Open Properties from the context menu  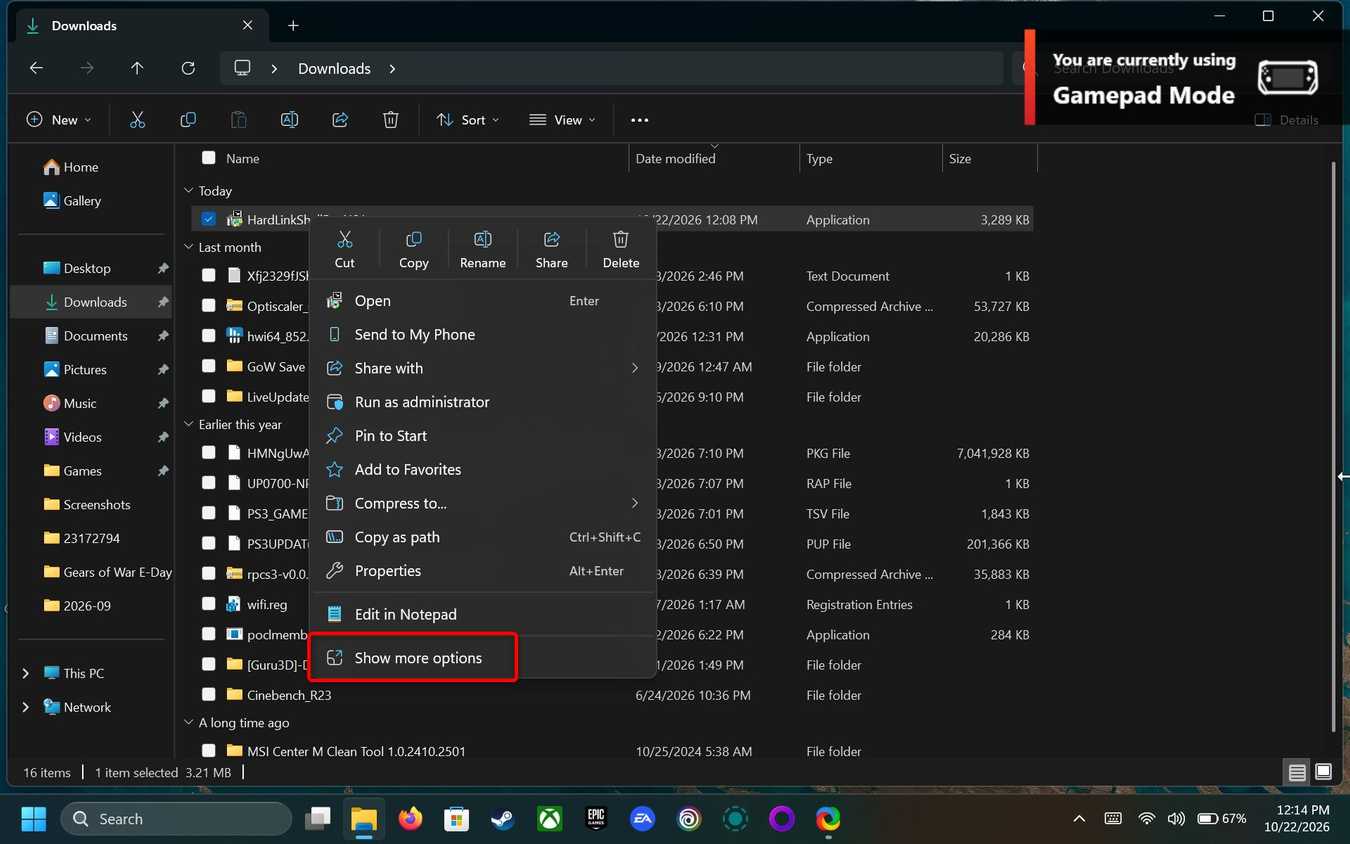[483, 571]
